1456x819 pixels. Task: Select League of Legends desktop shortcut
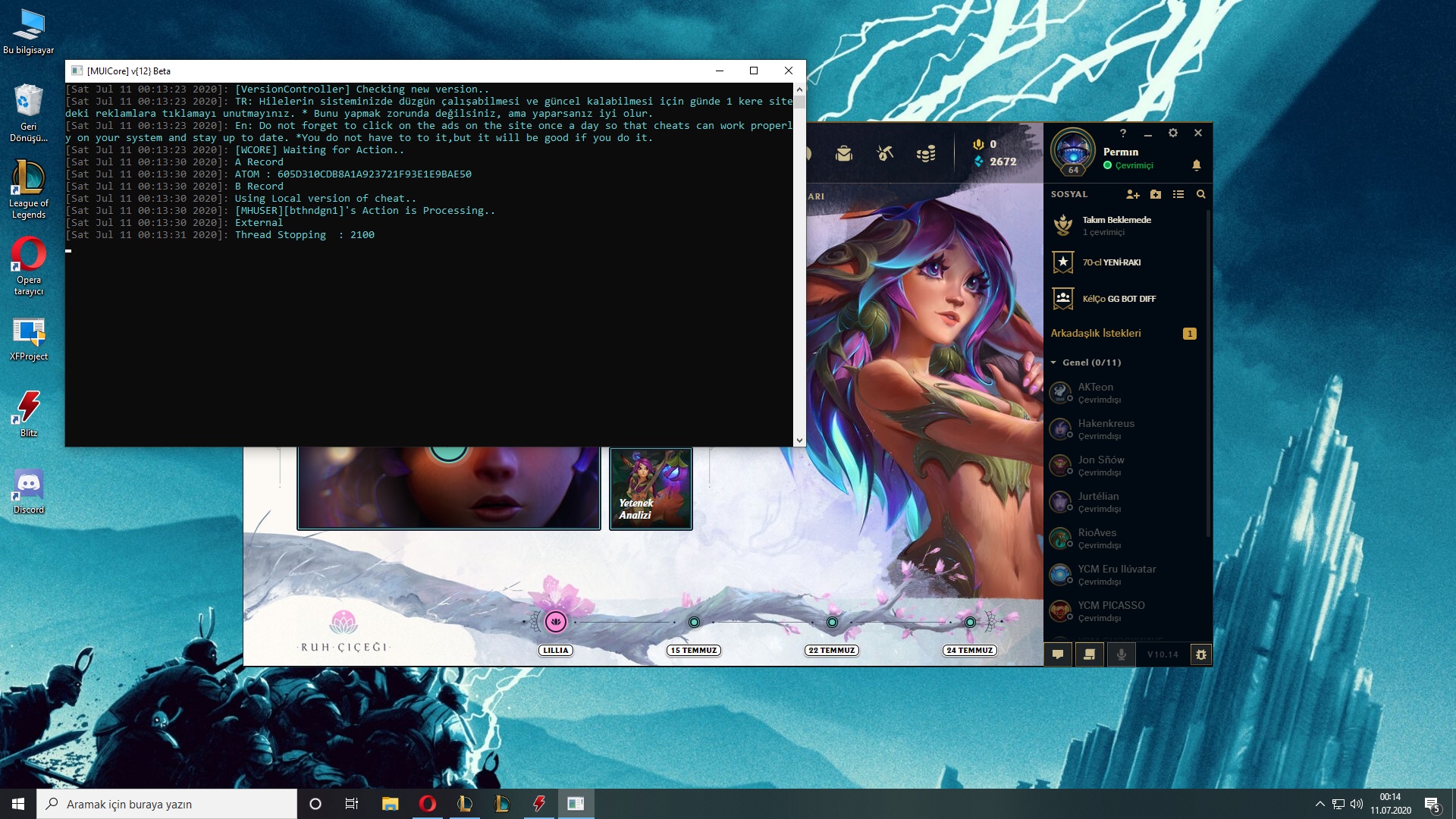(29, 190)
